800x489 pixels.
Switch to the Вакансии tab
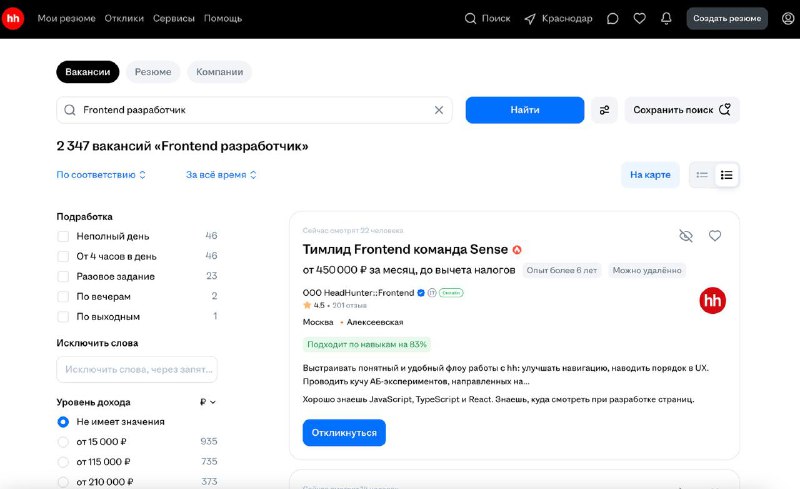tap(88, 72)
